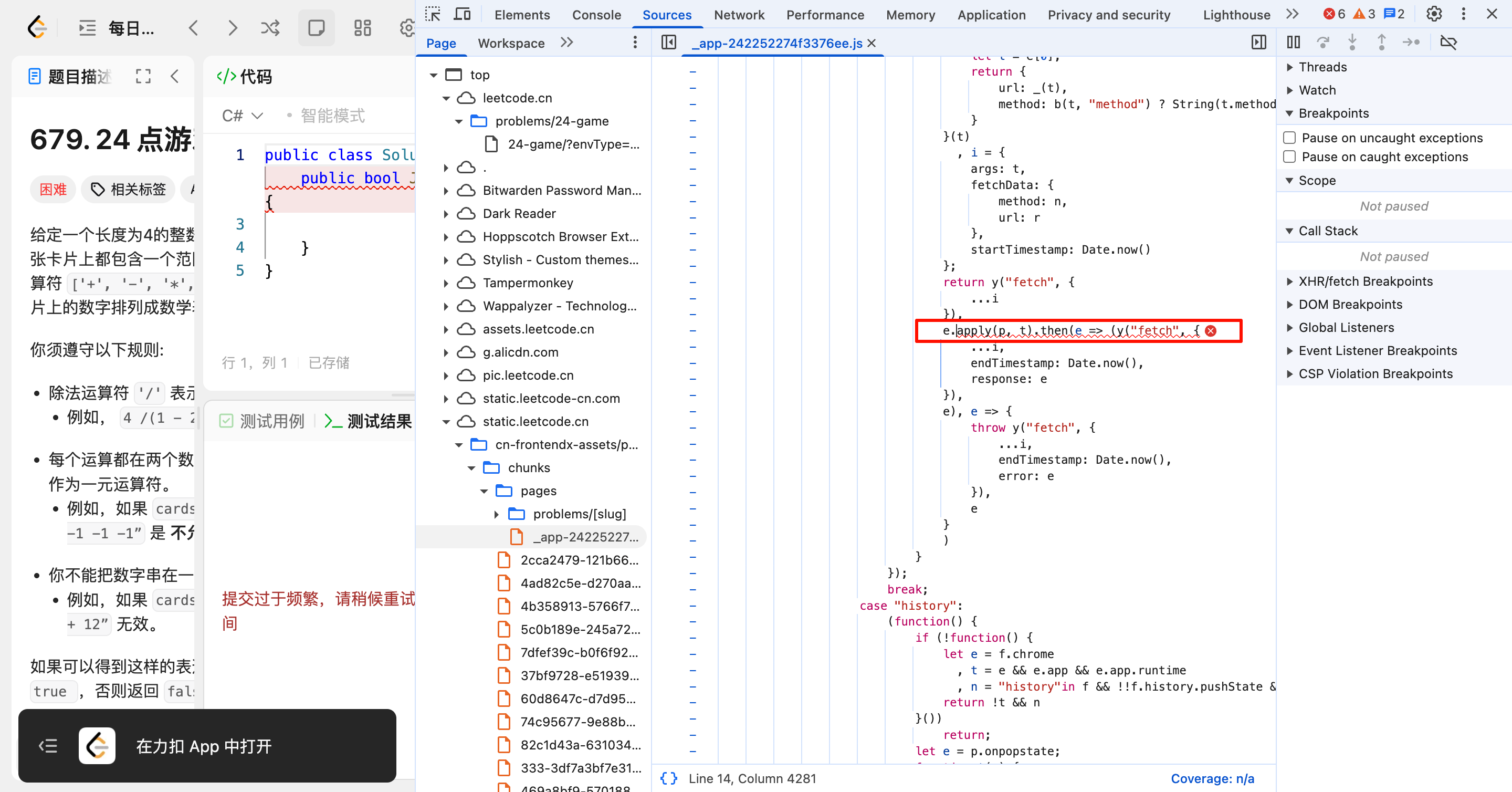This screenshot has height=792, width=1512.
Task: Deactivate all breakpoints
Action: 1448,42
